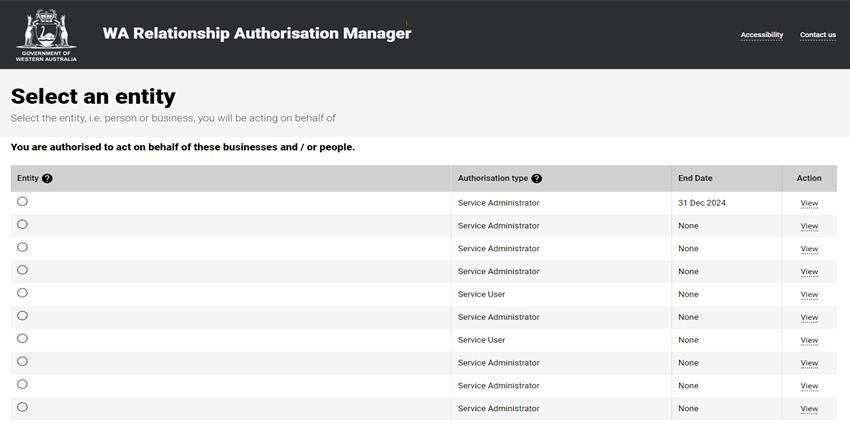
Task: Open the Accessibility link in header
Action: 762,35
